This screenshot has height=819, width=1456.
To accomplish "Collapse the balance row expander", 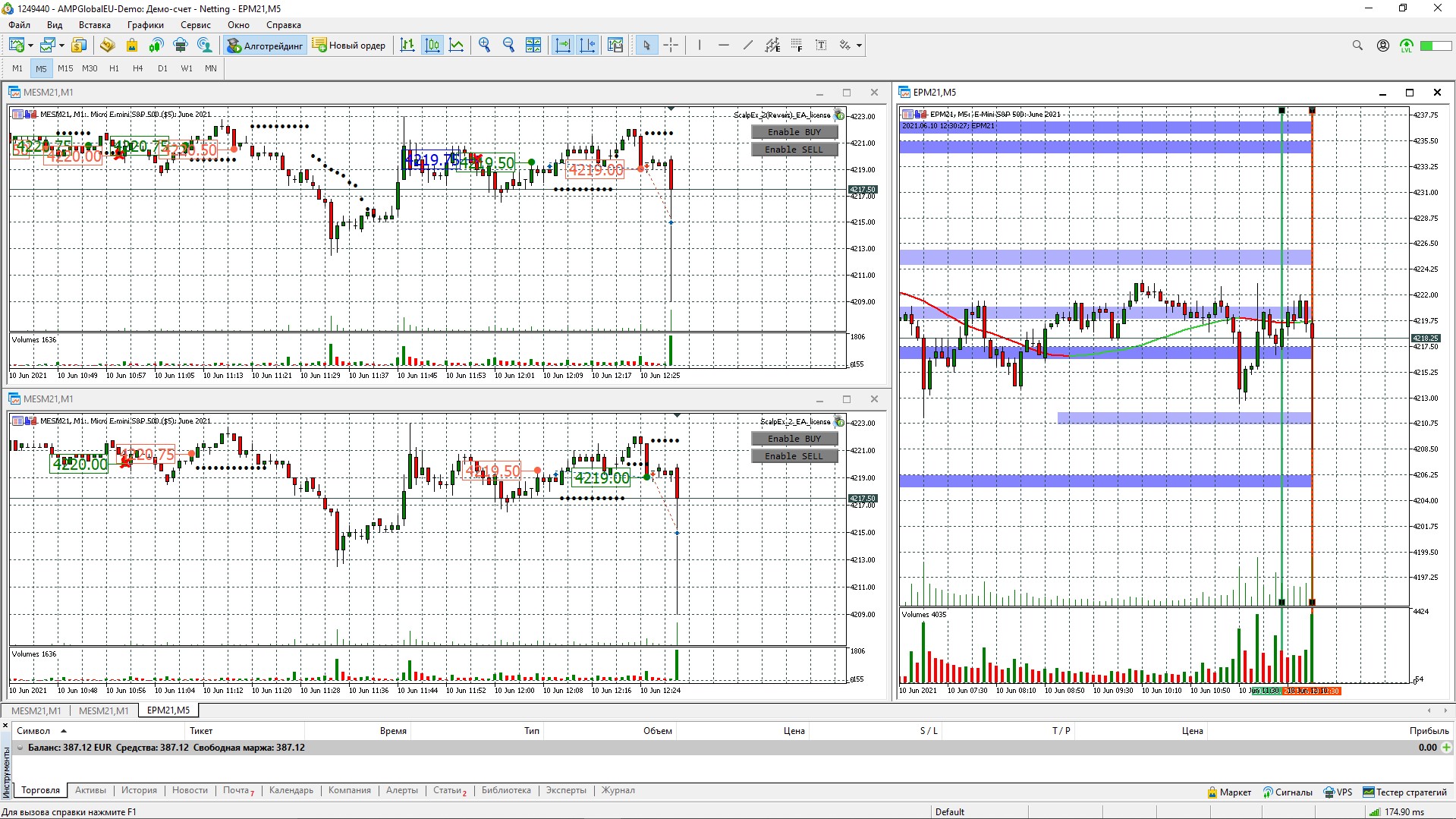I will (20, 748).
